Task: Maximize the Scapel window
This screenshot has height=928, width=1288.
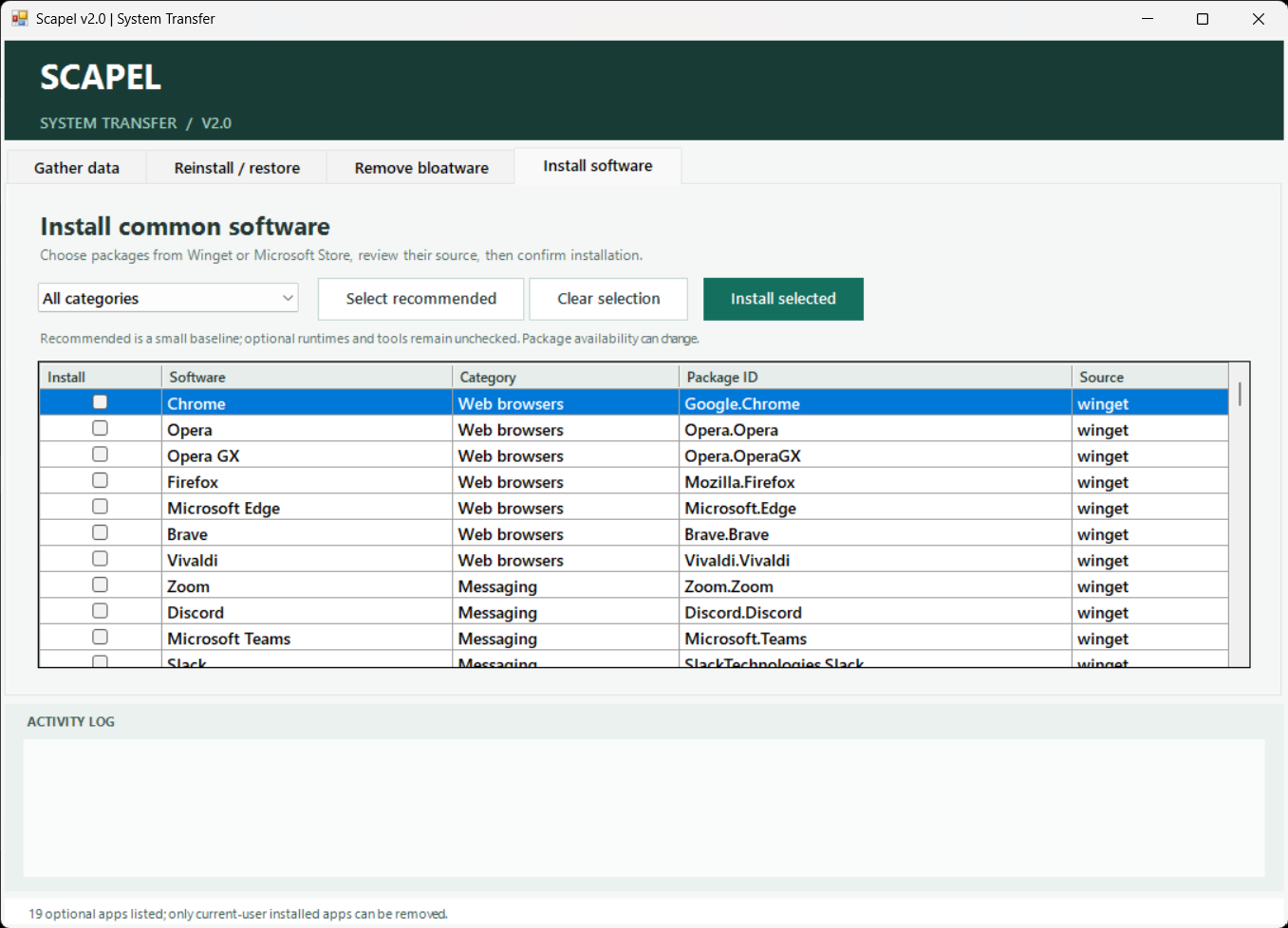Action: click(1203, 19)
